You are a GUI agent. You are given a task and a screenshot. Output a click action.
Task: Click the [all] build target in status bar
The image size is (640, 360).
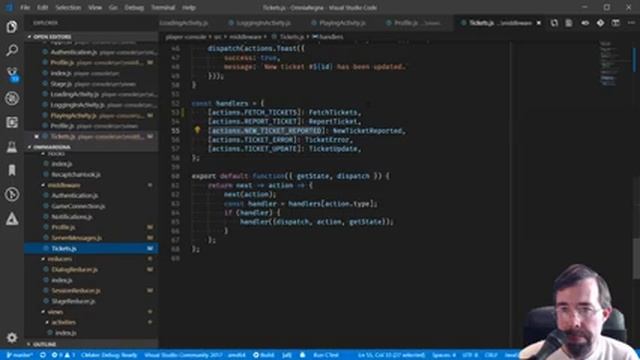(x=287, y=355)
